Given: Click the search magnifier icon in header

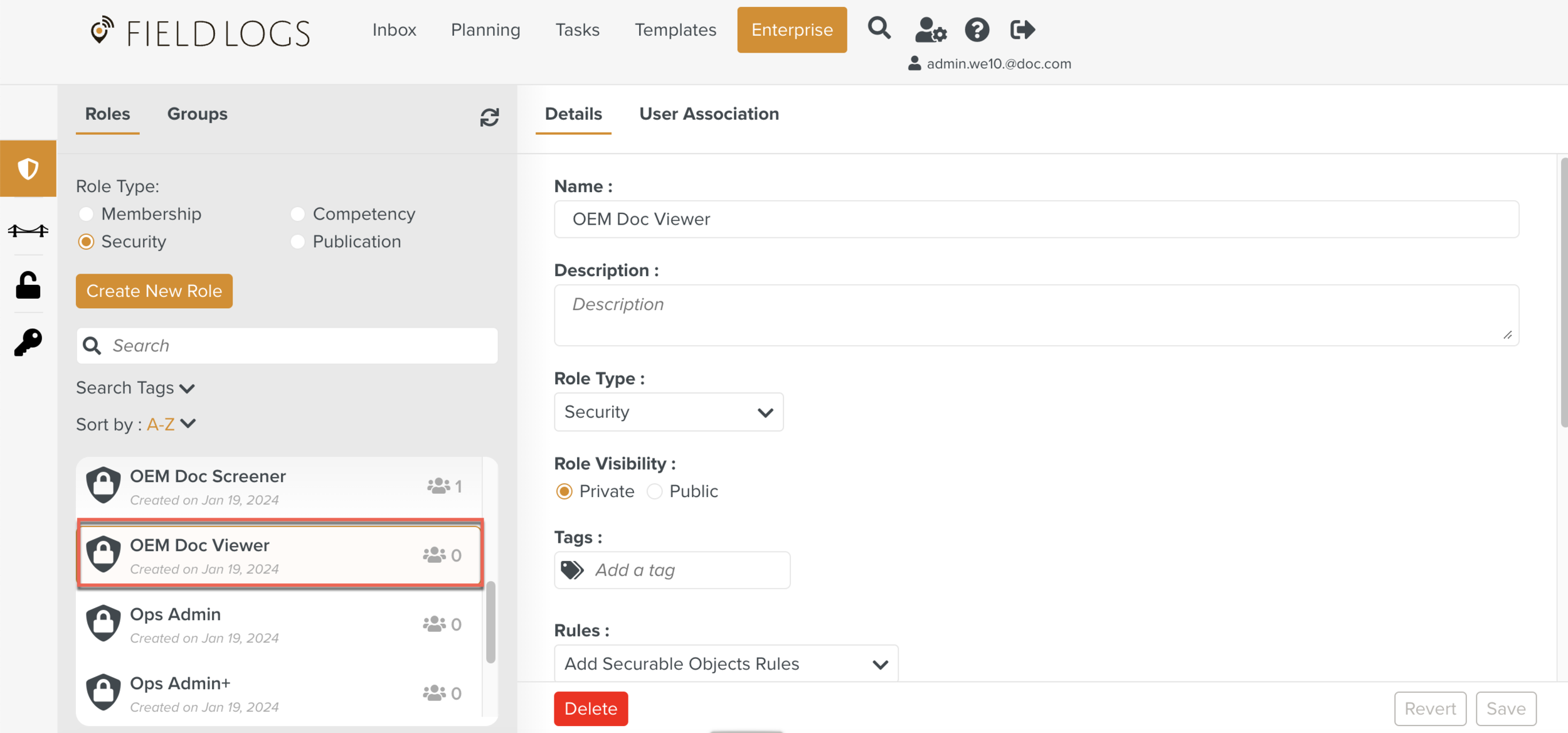Looking at the screenshot, I should click(879, 29).
